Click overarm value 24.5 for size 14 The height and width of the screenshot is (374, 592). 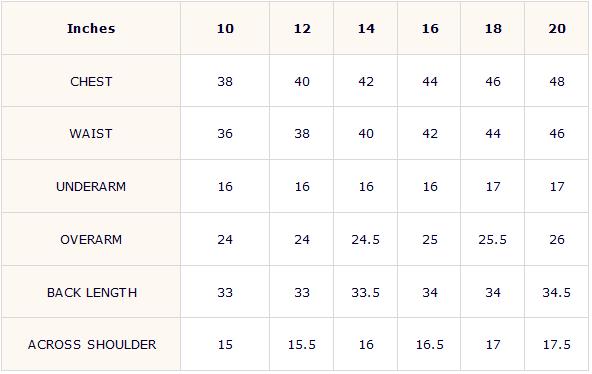coord(365,239)
